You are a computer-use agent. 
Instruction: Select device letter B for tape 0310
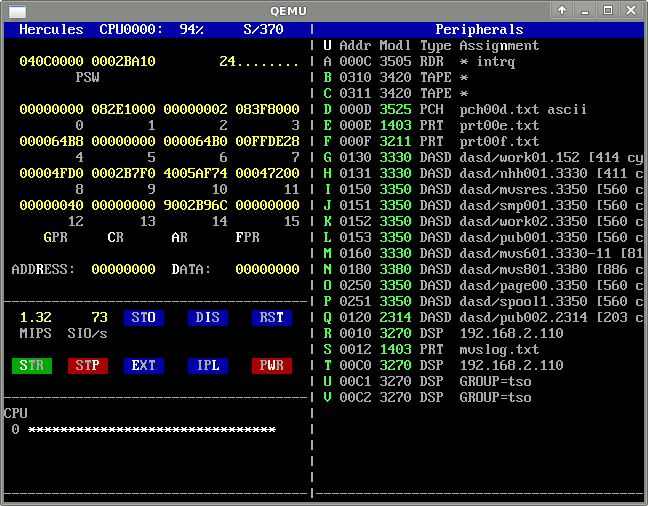coord(327,77)
